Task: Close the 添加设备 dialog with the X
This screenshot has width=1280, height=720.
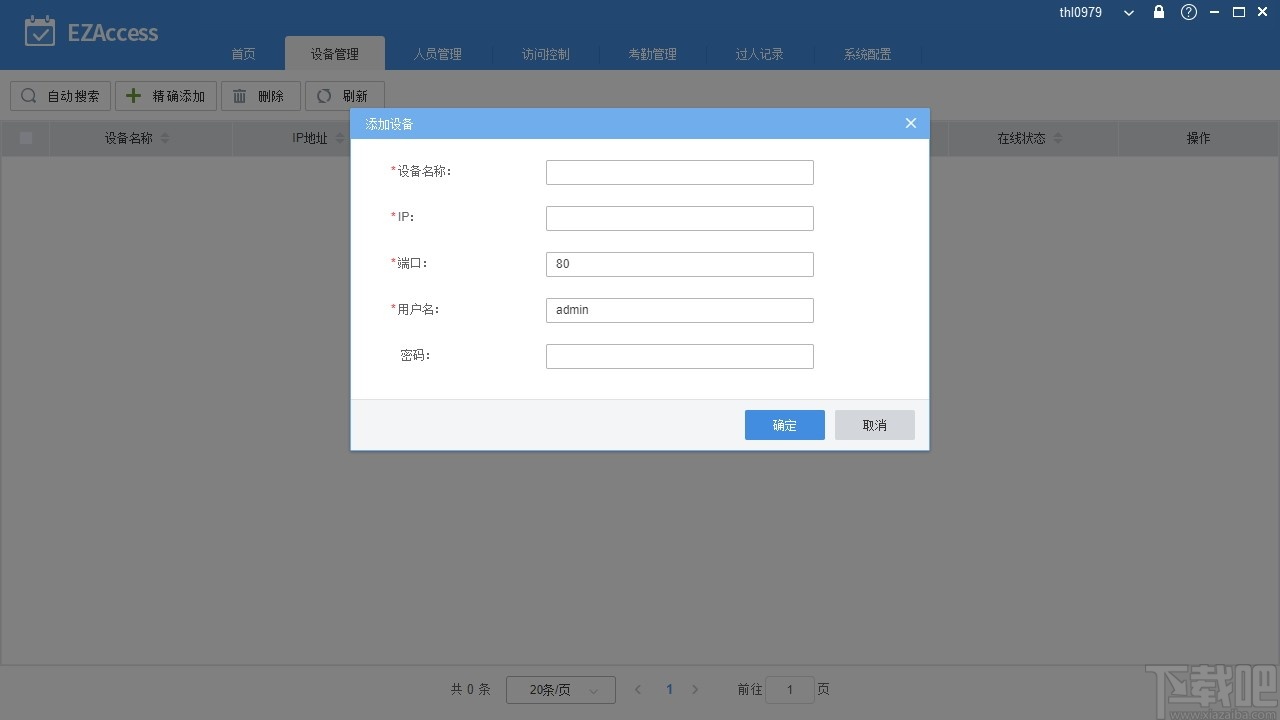Action: [x=910, y=122]
